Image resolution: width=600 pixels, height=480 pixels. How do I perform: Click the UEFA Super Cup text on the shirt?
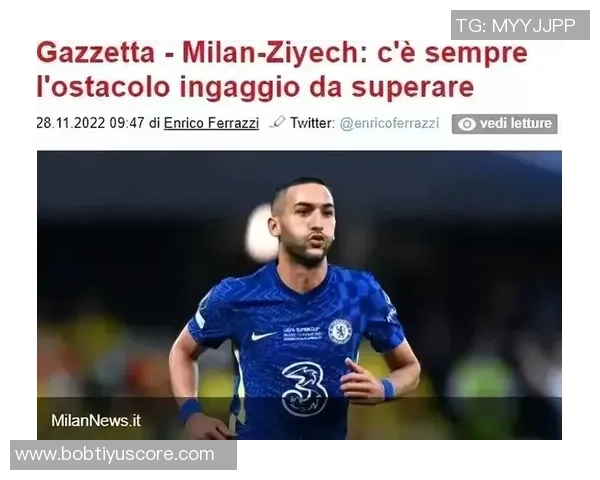click(x=302, y=334)
